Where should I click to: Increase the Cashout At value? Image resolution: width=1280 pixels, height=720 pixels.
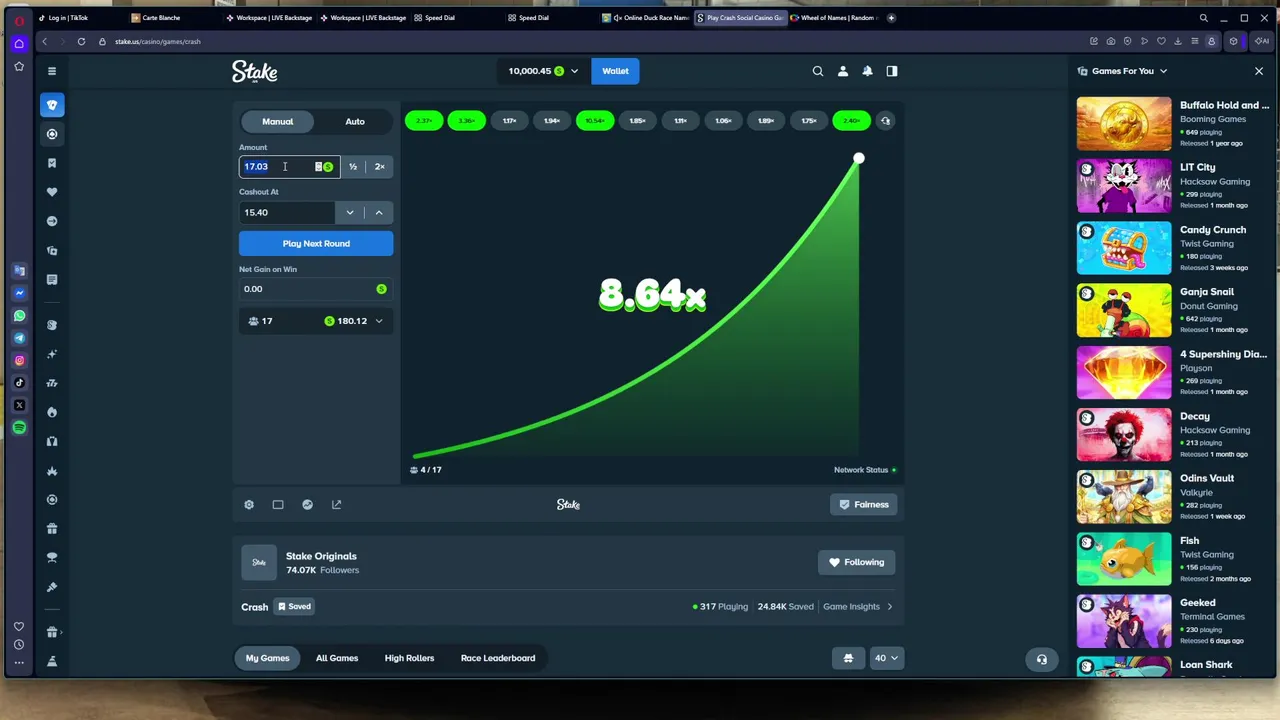coord(379,212)
